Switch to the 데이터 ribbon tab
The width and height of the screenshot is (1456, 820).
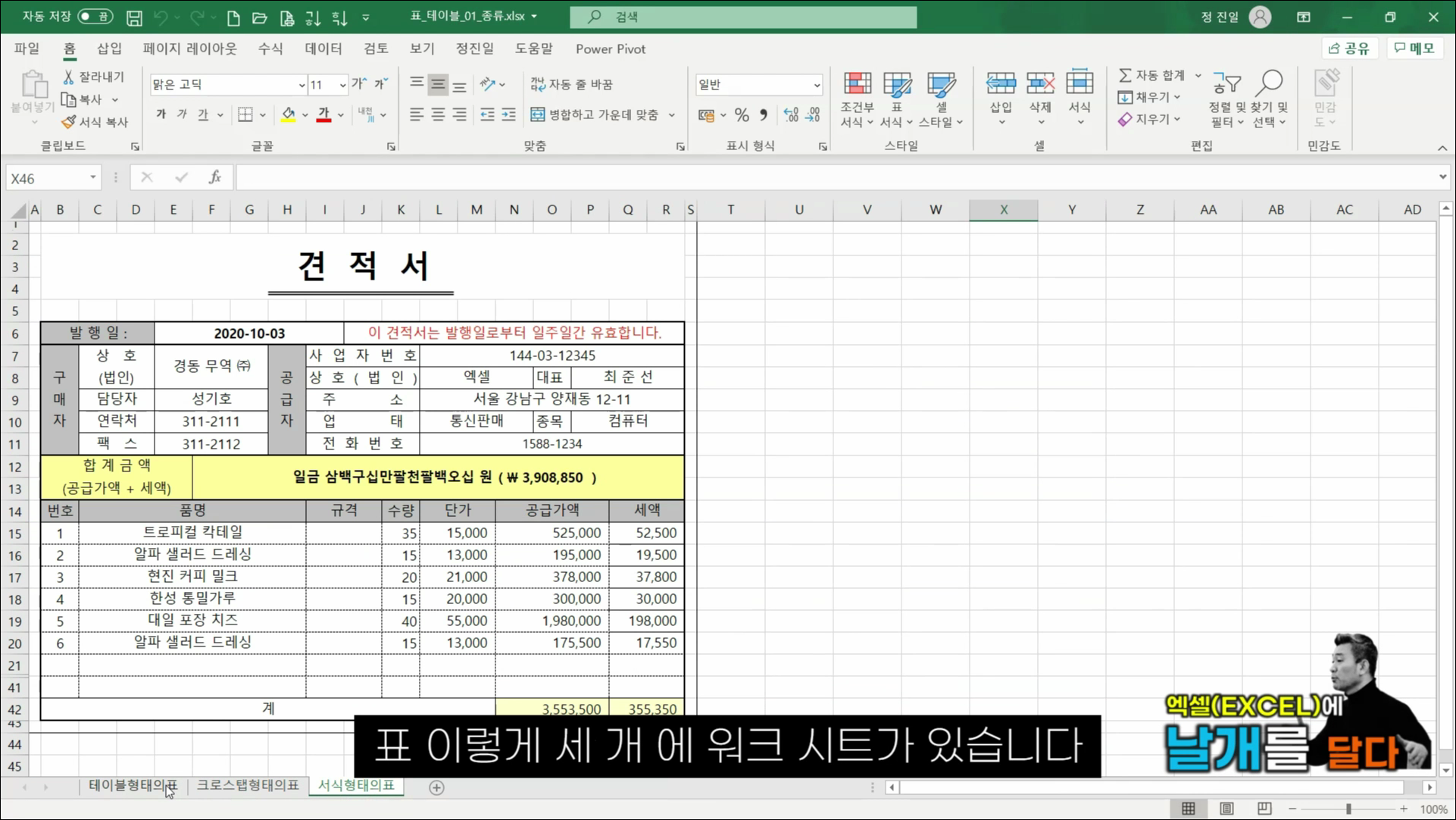tap(323, 49)
